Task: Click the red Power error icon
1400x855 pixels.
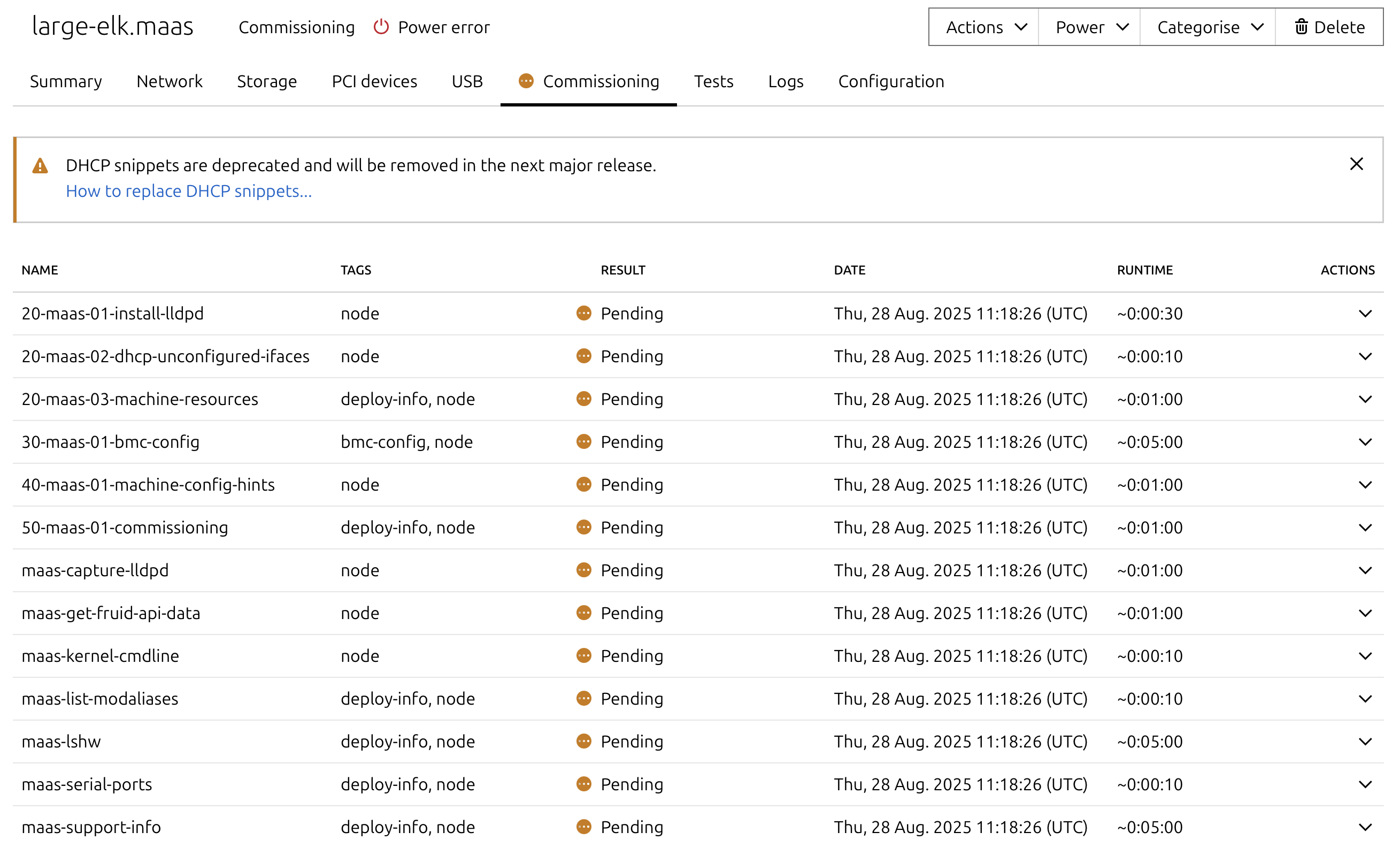Action: tap(381, 27)
